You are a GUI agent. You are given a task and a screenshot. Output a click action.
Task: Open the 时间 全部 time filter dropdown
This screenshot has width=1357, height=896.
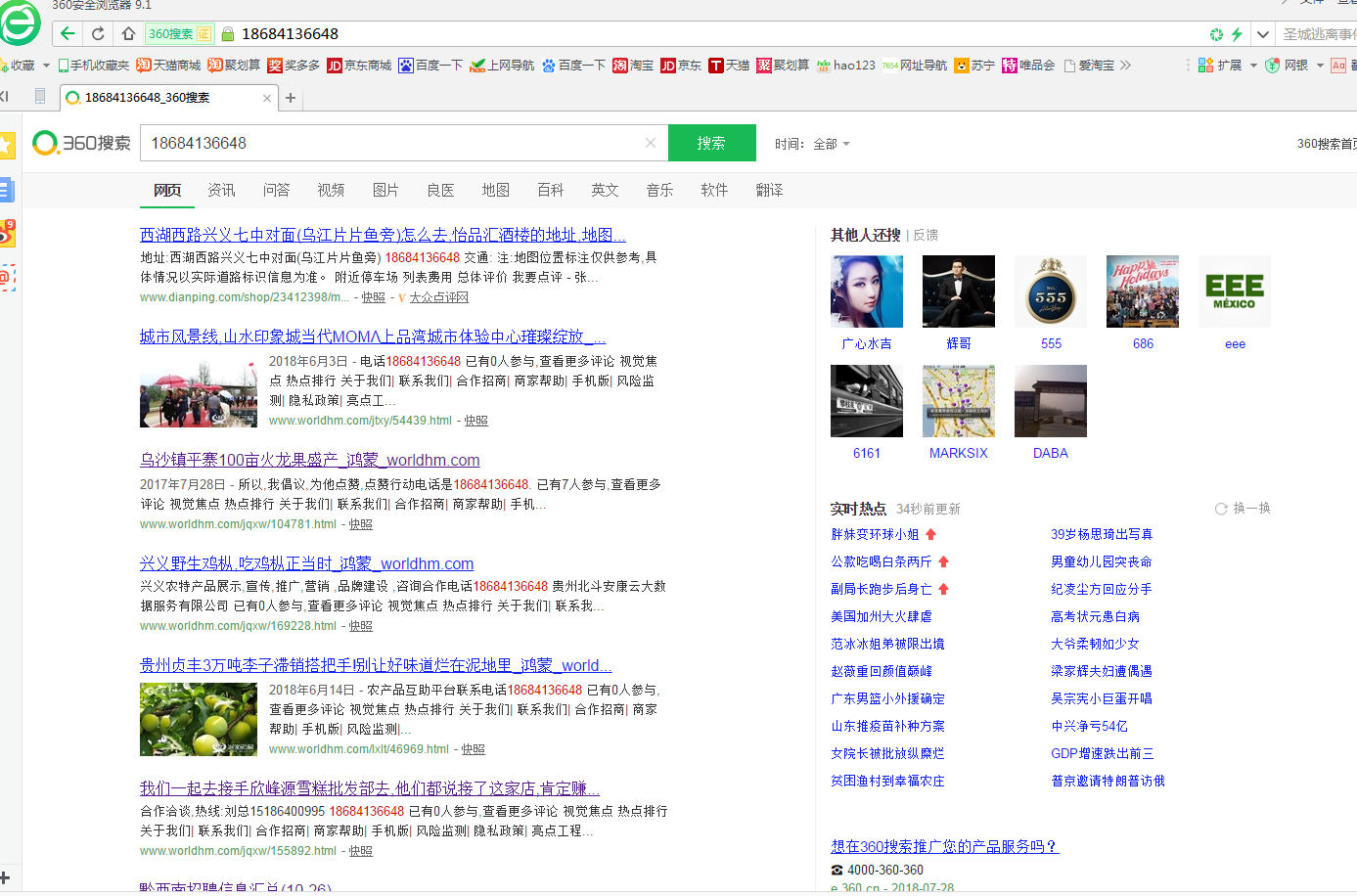pos(813,144)
